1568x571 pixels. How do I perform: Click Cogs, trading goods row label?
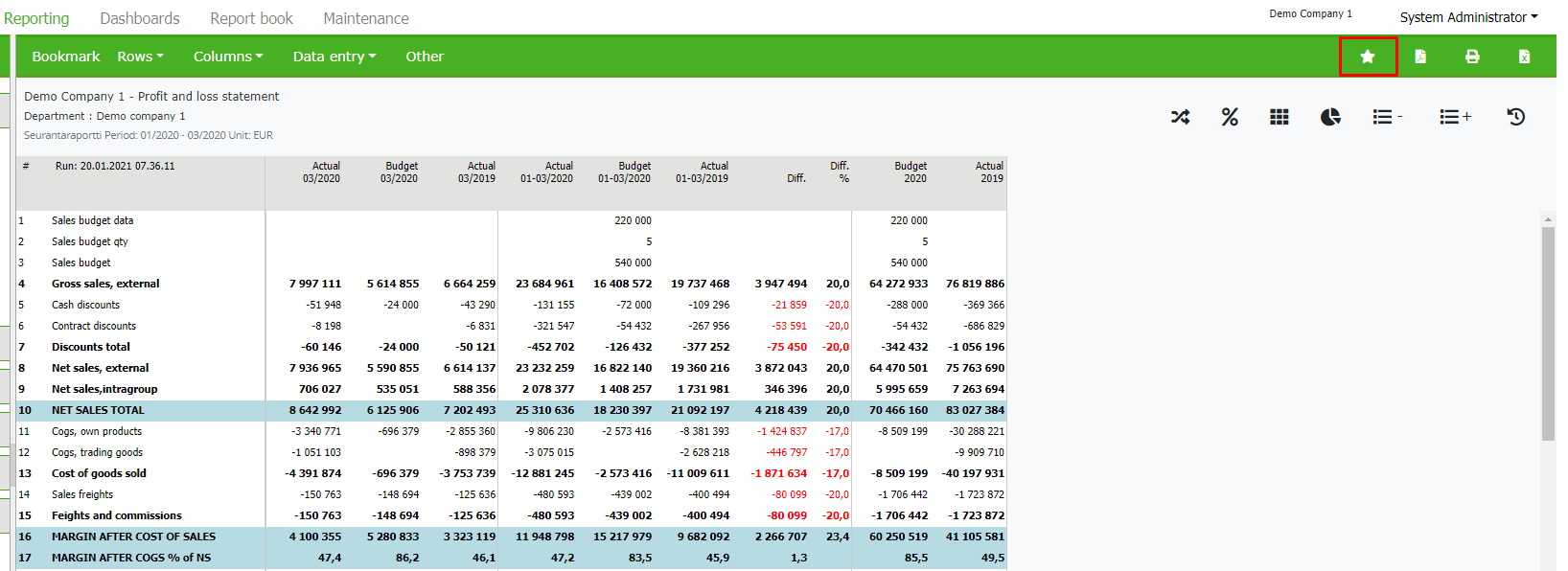97,452
